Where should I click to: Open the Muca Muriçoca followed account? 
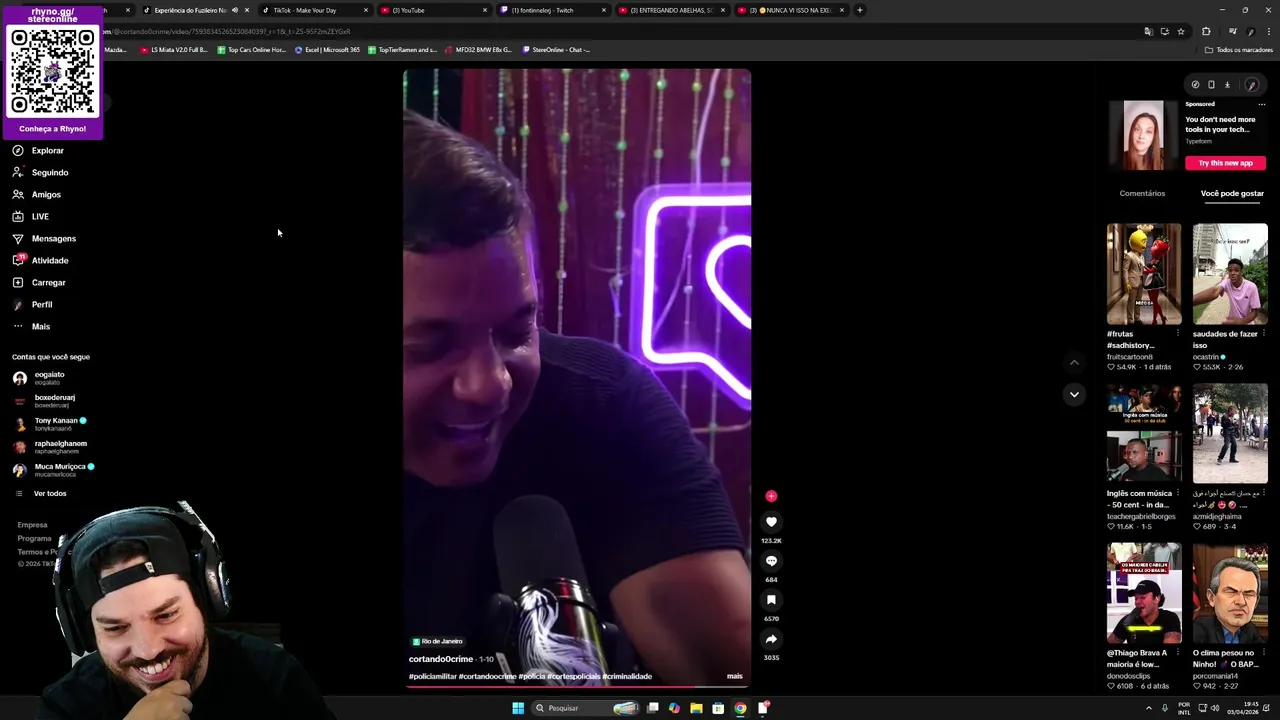pyautogui.click(x=54, y=470)
